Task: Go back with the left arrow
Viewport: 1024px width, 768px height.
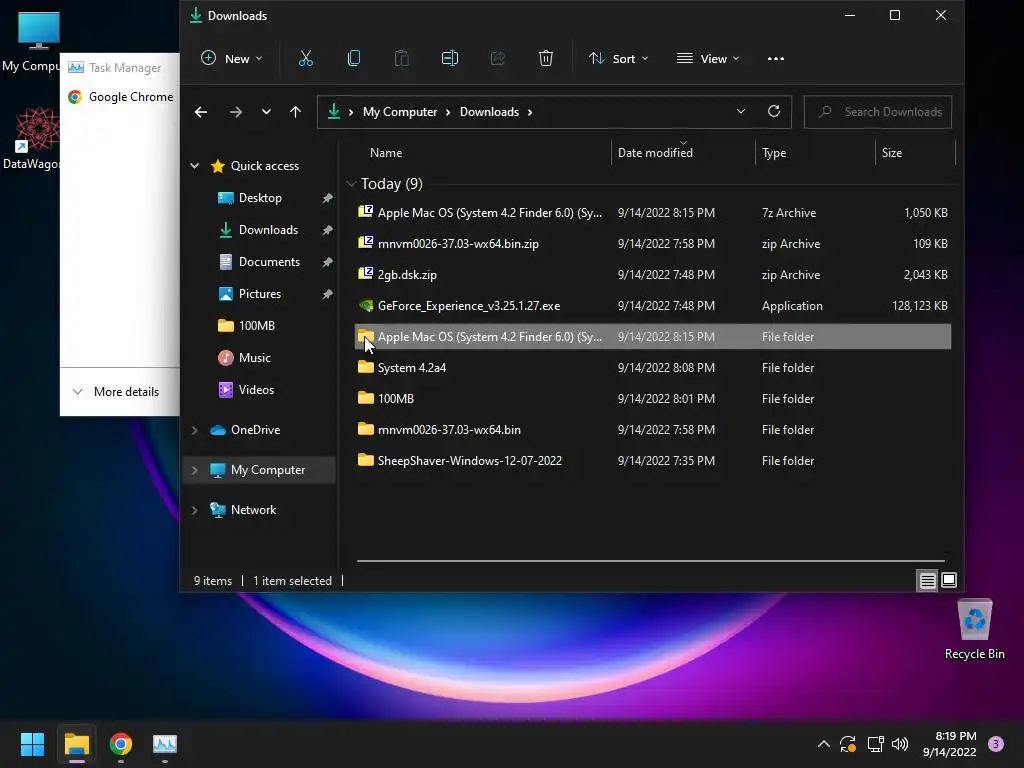Action: [201, 112]
